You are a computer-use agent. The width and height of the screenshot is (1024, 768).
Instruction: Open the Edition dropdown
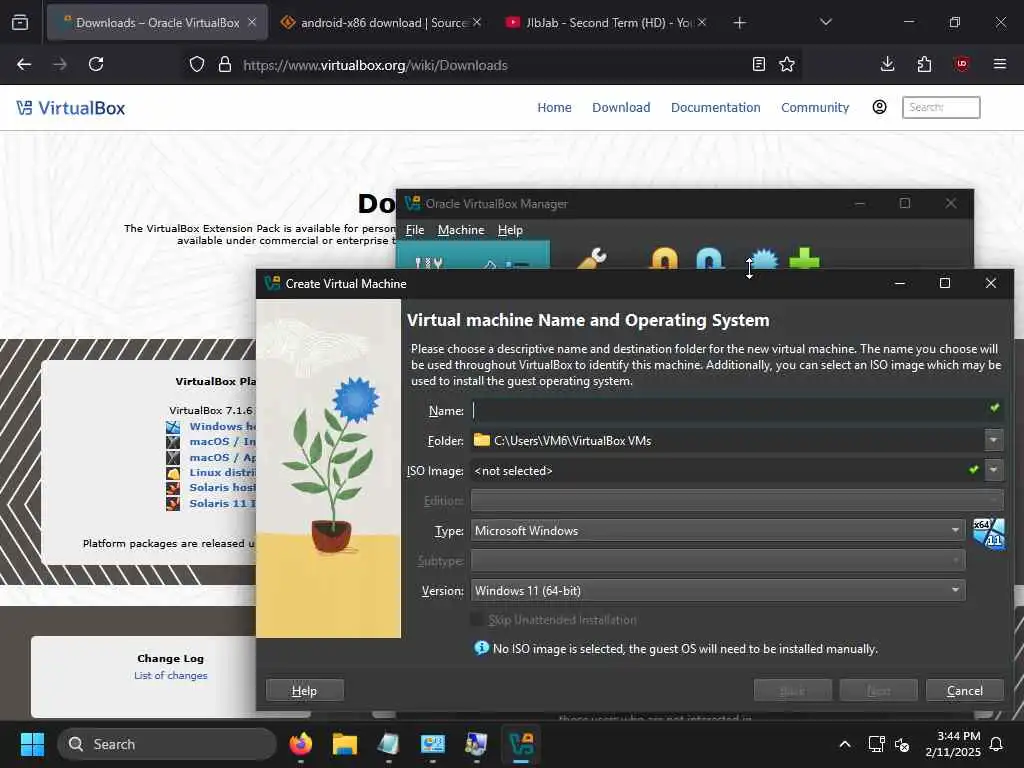(x=737, y=500)
